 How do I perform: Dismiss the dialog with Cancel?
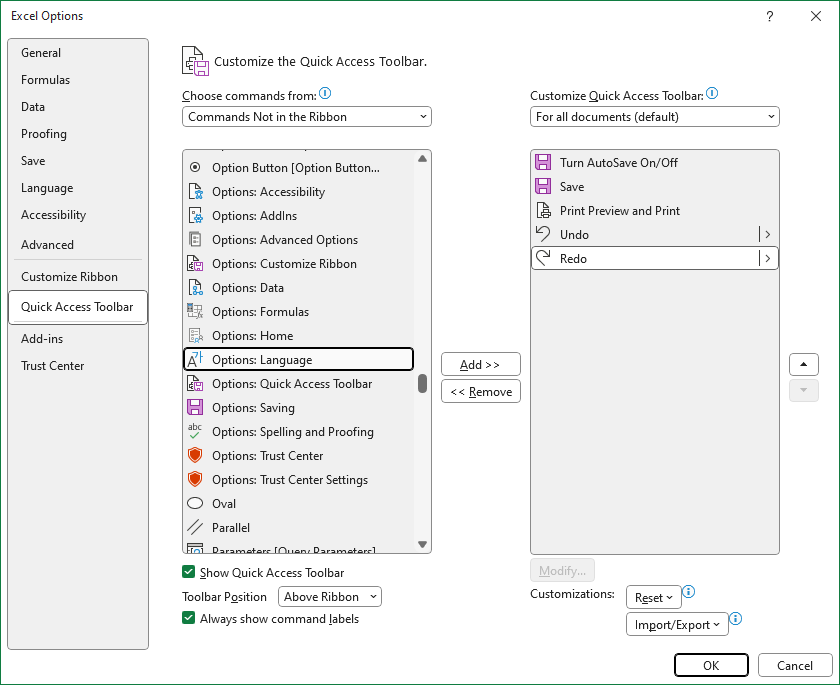tap(794, 665)
